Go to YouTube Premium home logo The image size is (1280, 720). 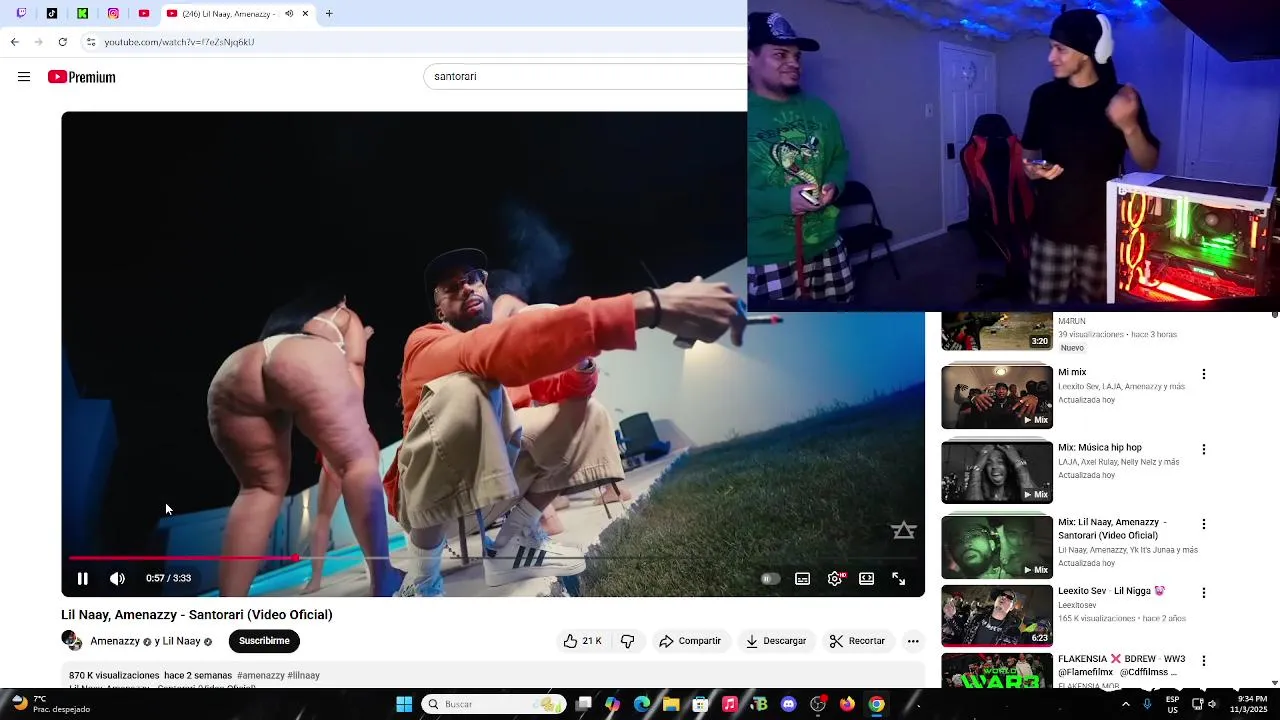coord(82,77)
